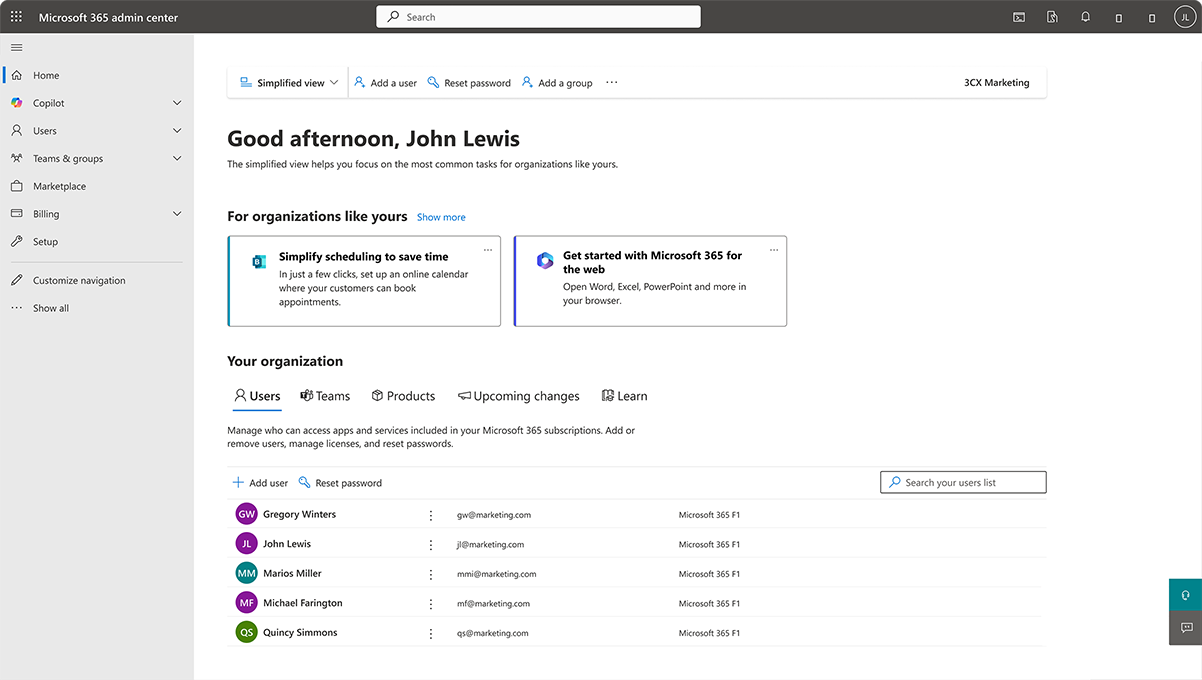Switch to the Teams tab
This screenshot has width=1202, height=680.
(x=325, y=396)
